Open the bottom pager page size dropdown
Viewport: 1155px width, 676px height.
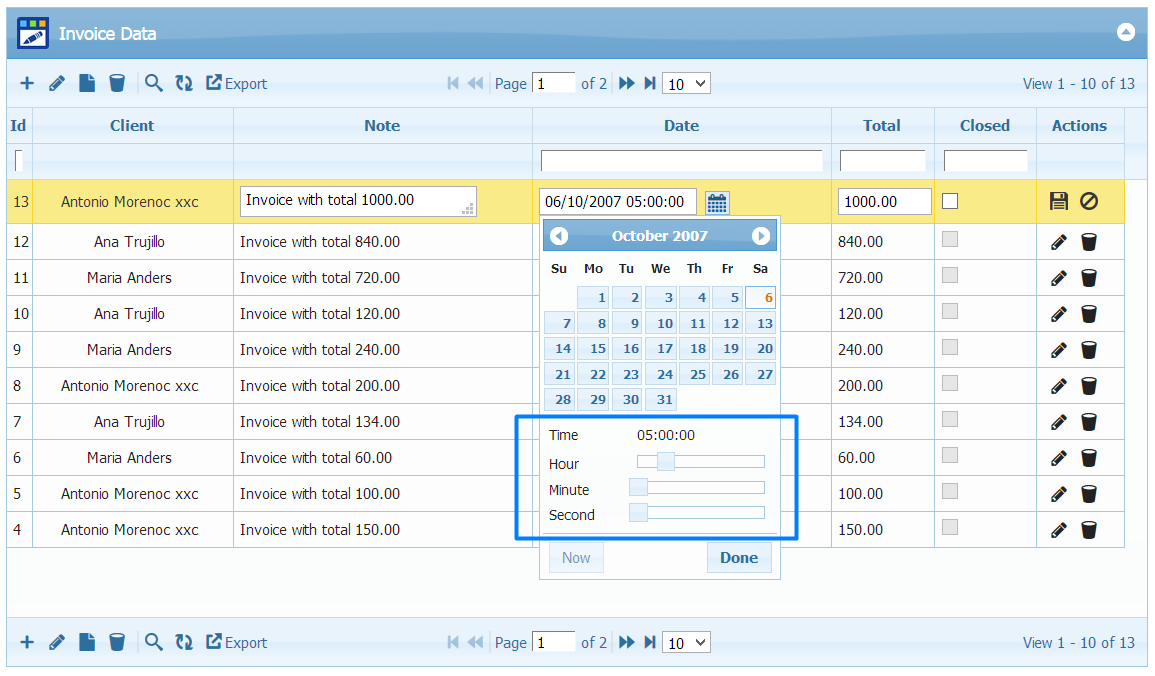[x=686, y=642]
